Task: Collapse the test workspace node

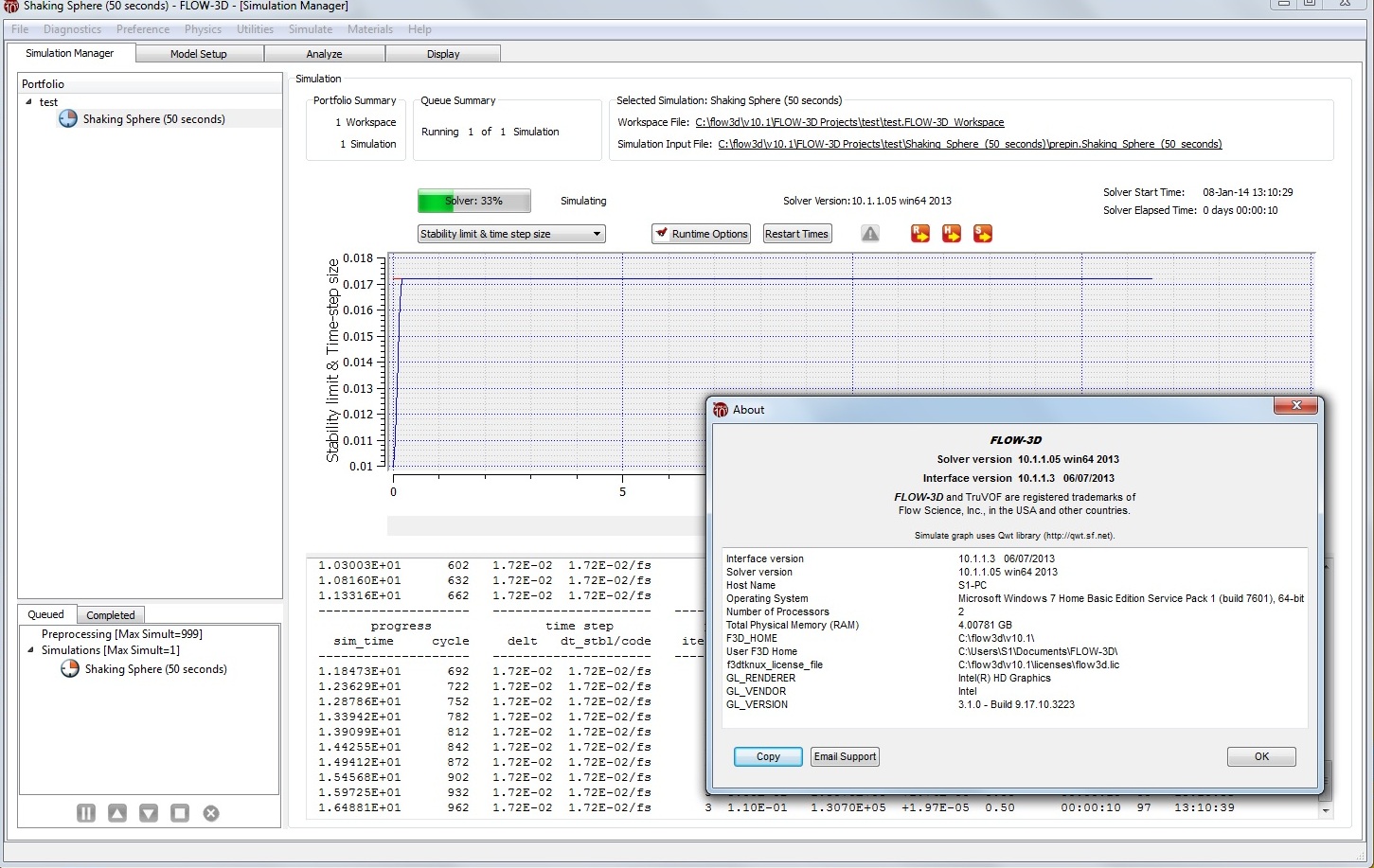Action: tap(28, 102)
